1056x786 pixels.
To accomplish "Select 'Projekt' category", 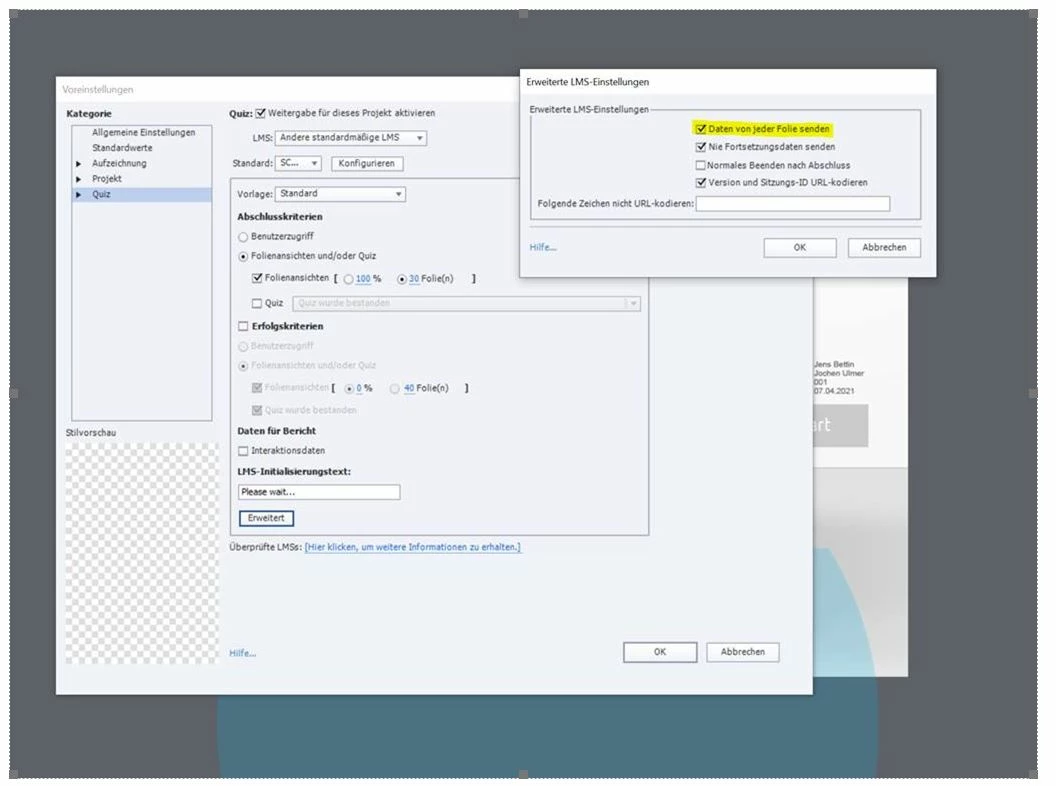I will click(106, 179).
